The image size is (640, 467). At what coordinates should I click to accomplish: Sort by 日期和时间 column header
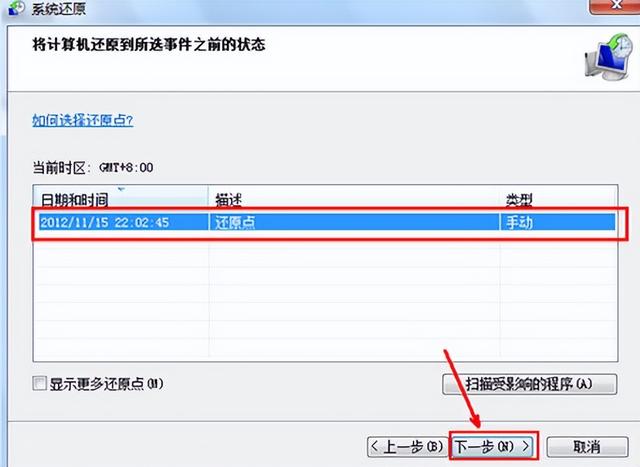(x=120, y=199)
